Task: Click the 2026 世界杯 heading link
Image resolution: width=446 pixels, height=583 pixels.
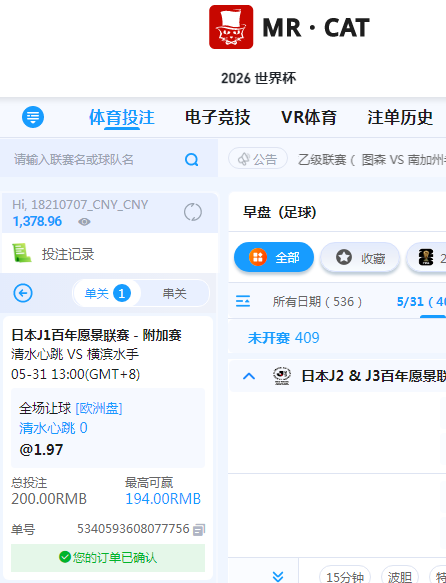Action: point(258,78)
